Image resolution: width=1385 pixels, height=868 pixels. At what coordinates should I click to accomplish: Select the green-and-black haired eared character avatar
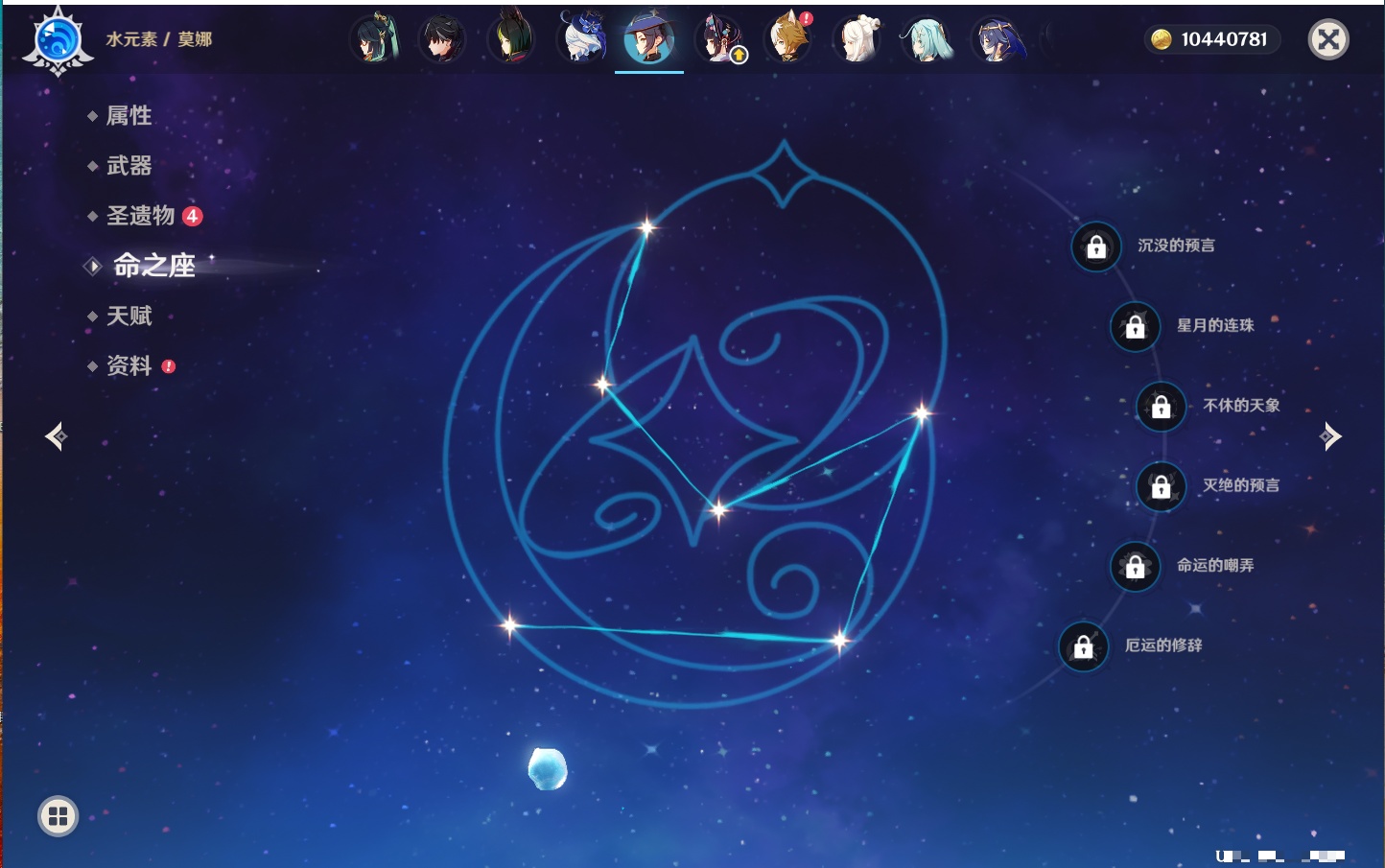(x=511, y=39)
